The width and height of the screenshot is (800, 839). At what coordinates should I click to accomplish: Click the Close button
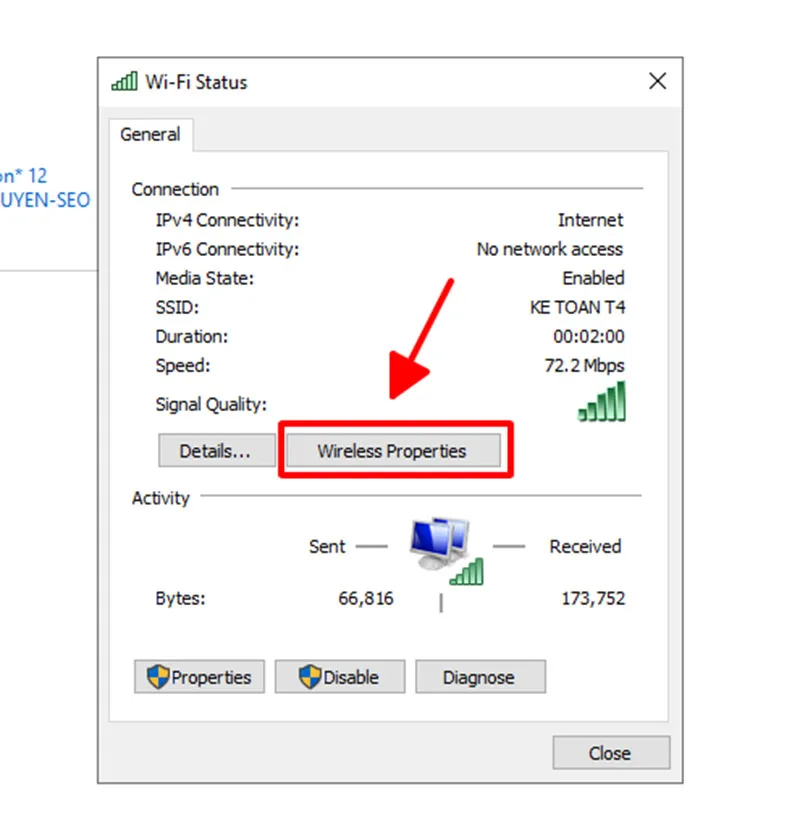(x=611, y=753)
